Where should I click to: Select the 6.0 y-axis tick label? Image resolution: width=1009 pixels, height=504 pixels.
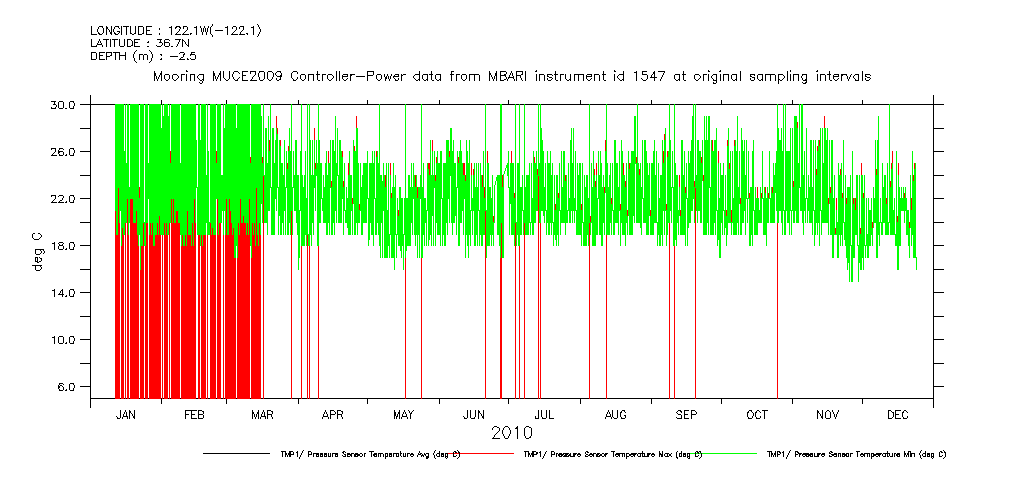pyautogui.click(x=66, y=386)
